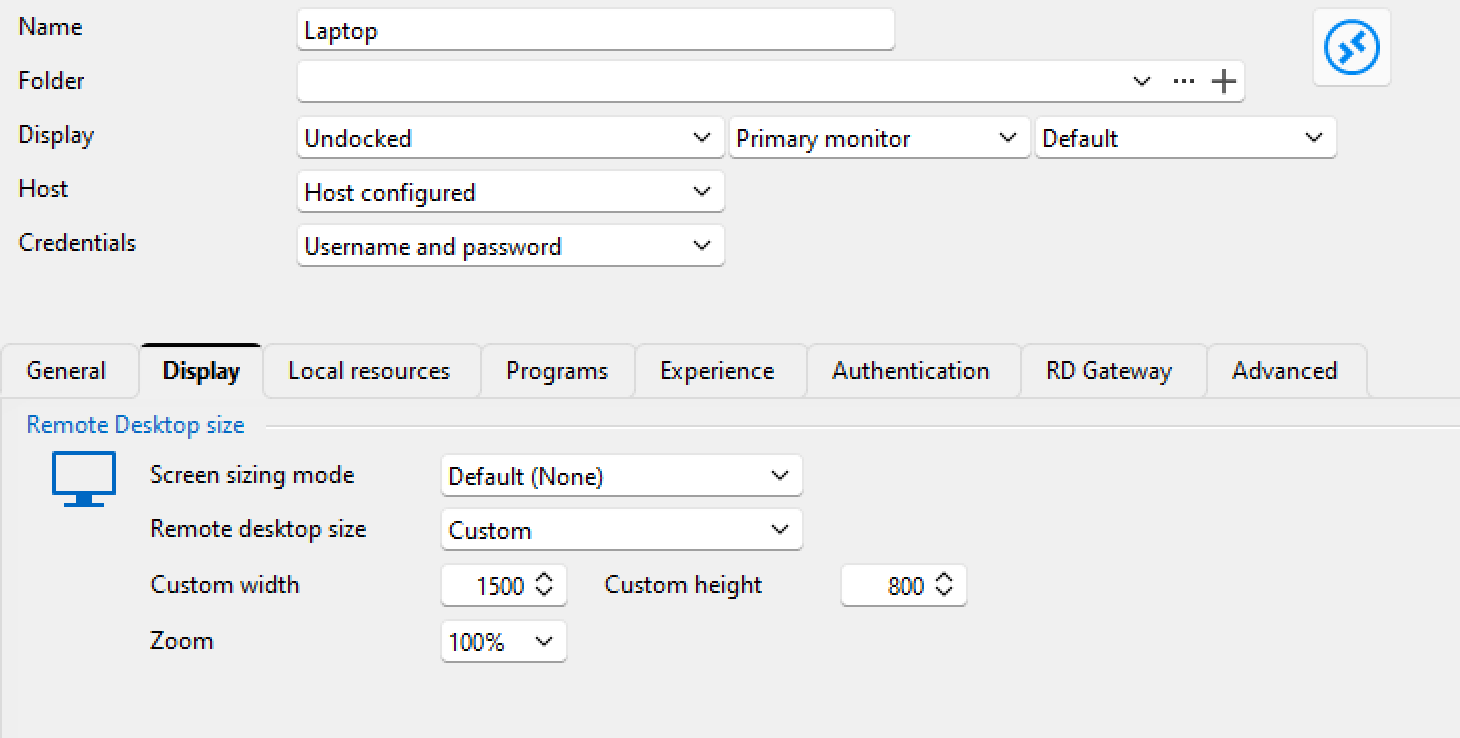
Task: Click the Custom height label
Action: click(683, 585)
